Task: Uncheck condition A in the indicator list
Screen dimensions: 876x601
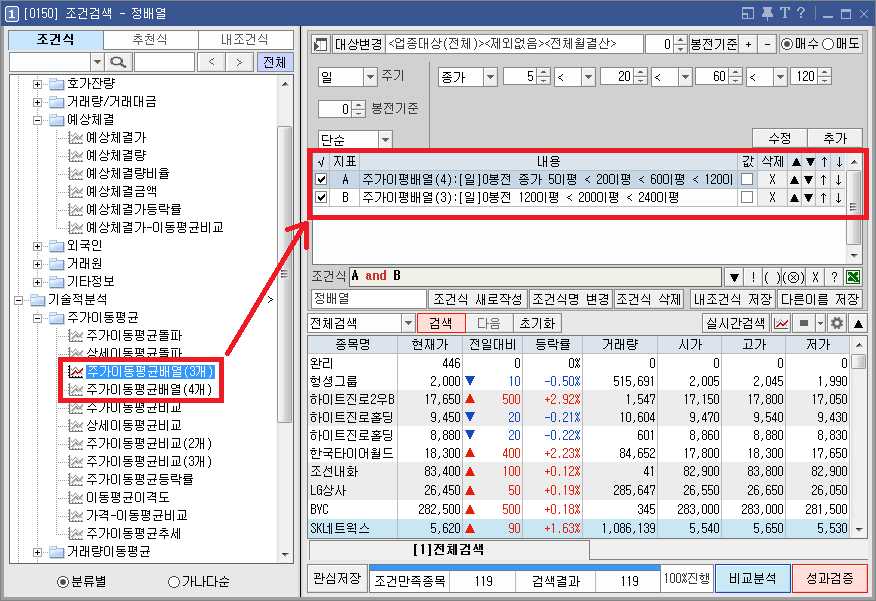Action: point(322,180)
